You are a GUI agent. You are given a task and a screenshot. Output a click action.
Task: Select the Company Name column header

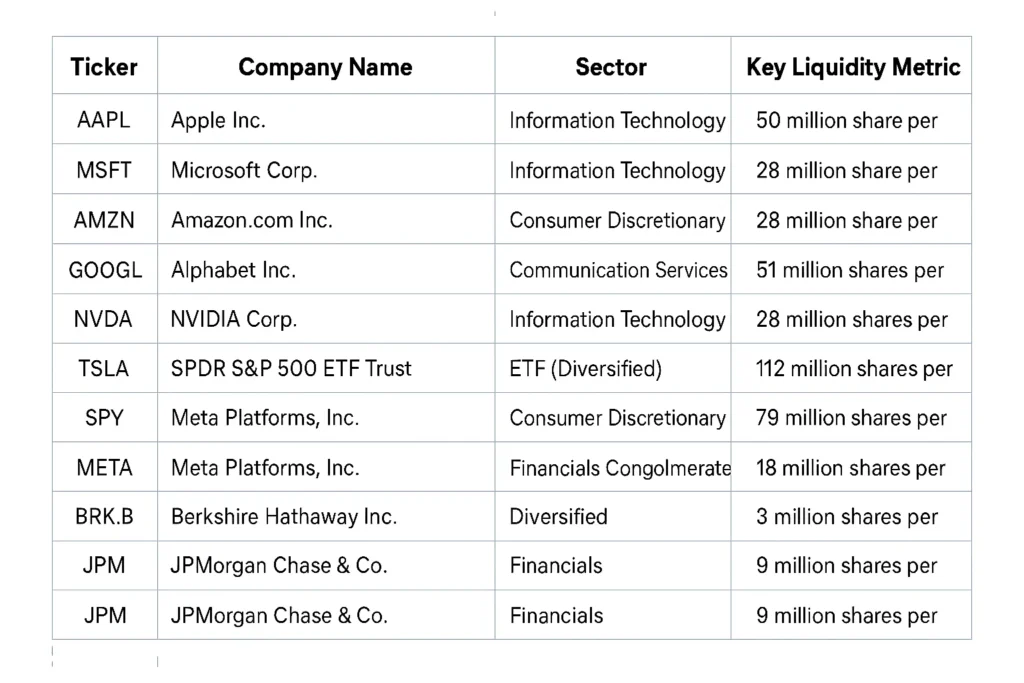(325, 67)
